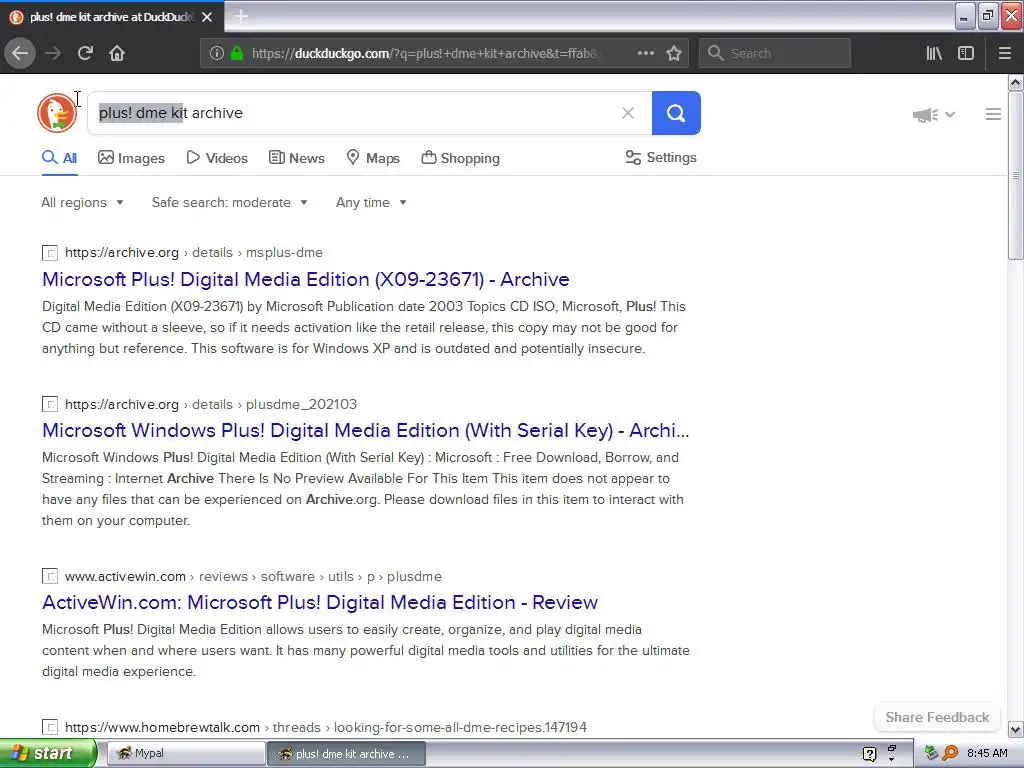Clear the DuckDuckGo search query

(628, 113)
